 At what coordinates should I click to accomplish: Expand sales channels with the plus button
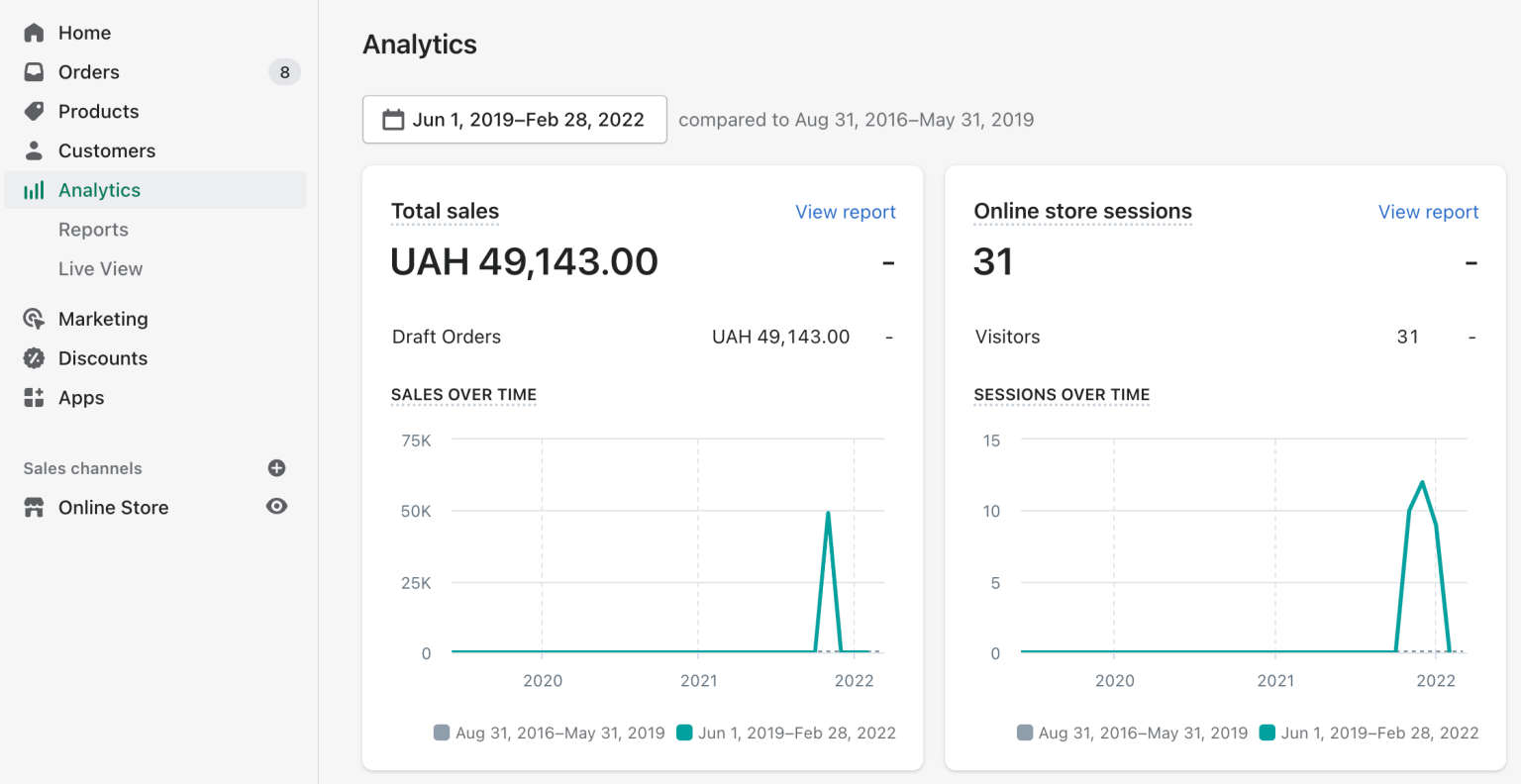[276, 467]
